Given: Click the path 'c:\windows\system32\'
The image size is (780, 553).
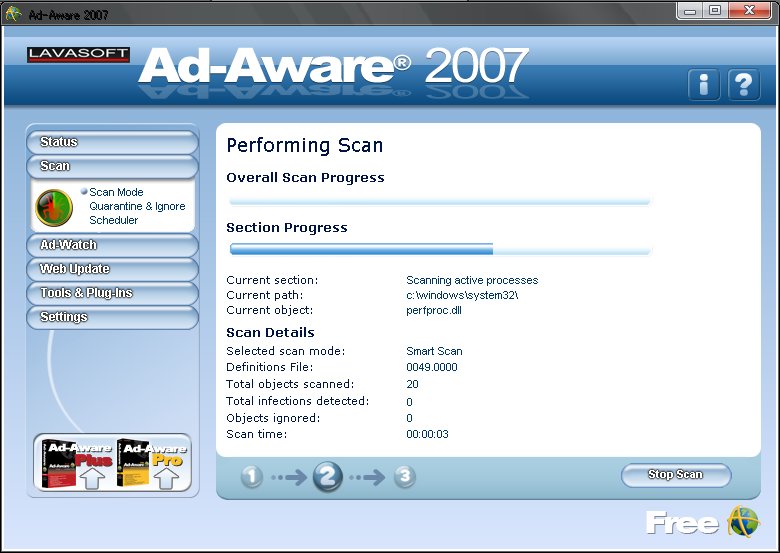Looking at the screenshot, I should tap(462, 295).
